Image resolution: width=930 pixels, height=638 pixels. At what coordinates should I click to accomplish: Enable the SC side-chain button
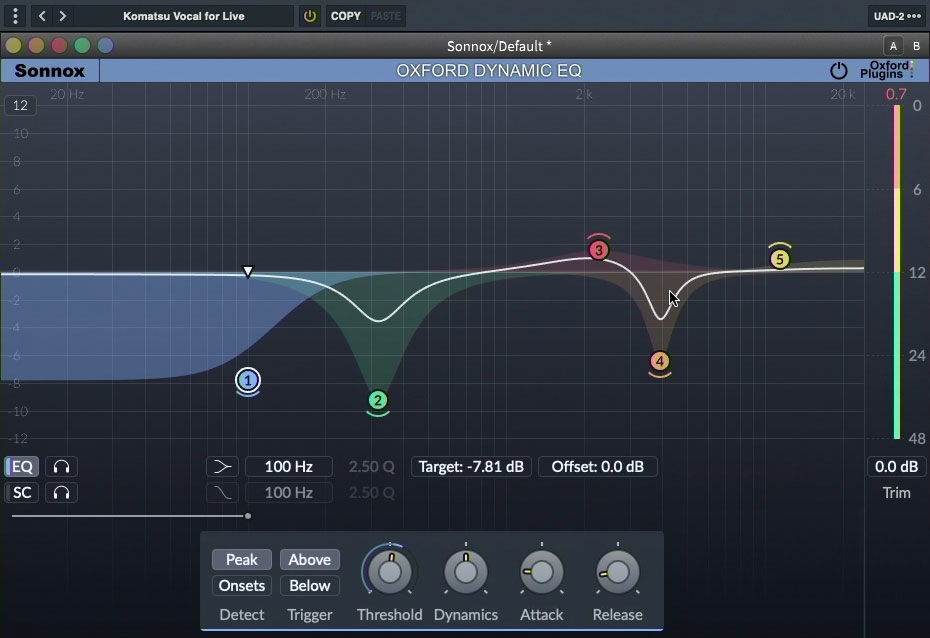click(x=22, y=493)
